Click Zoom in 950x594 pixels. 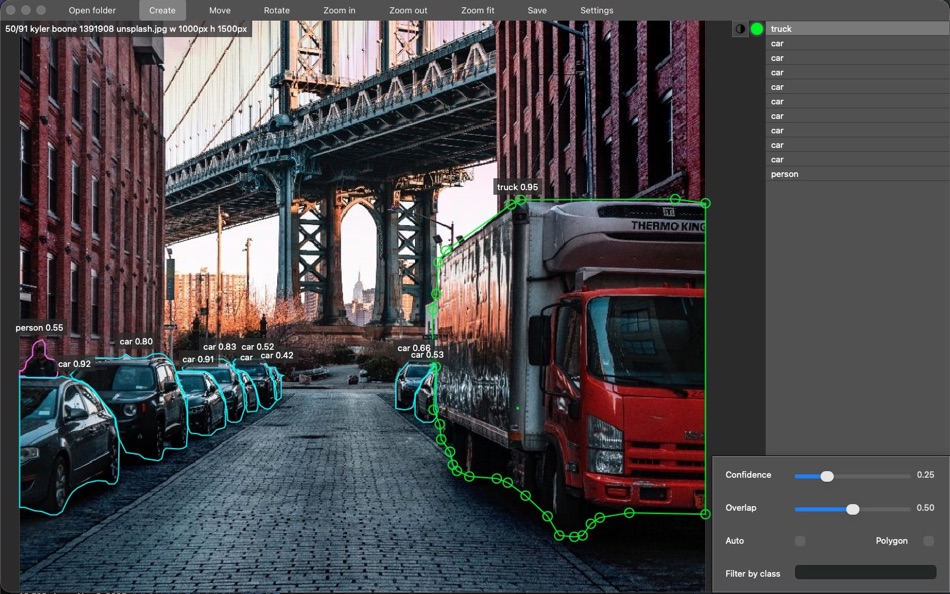coord(339,10)
